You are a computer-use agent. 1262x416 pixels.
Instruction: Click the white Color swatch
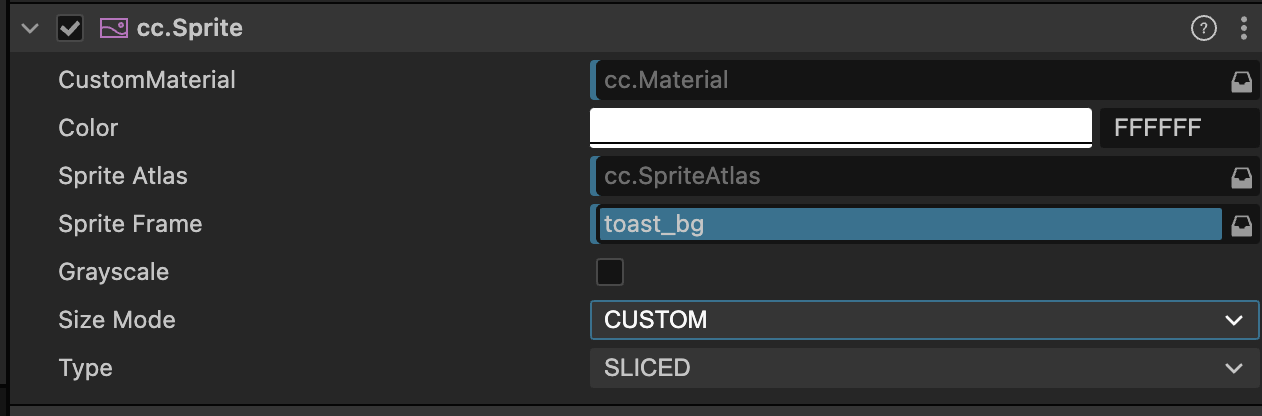(841, 128)
